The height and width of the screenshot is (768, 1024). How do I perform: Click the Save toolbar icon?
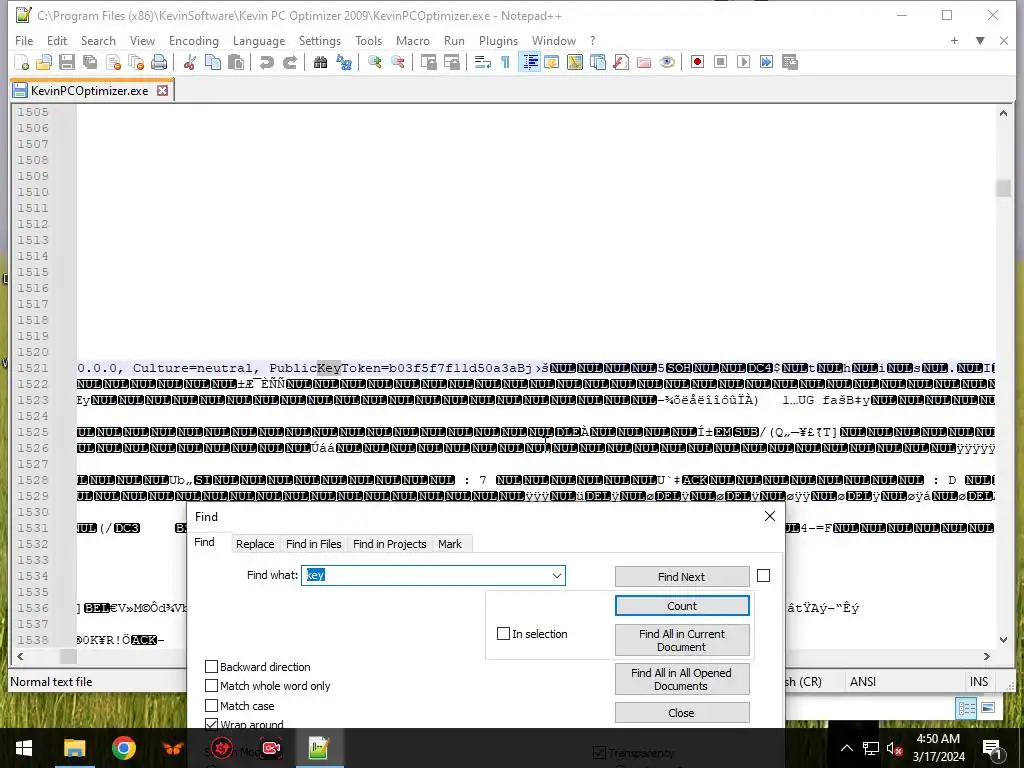pos(67,62)
